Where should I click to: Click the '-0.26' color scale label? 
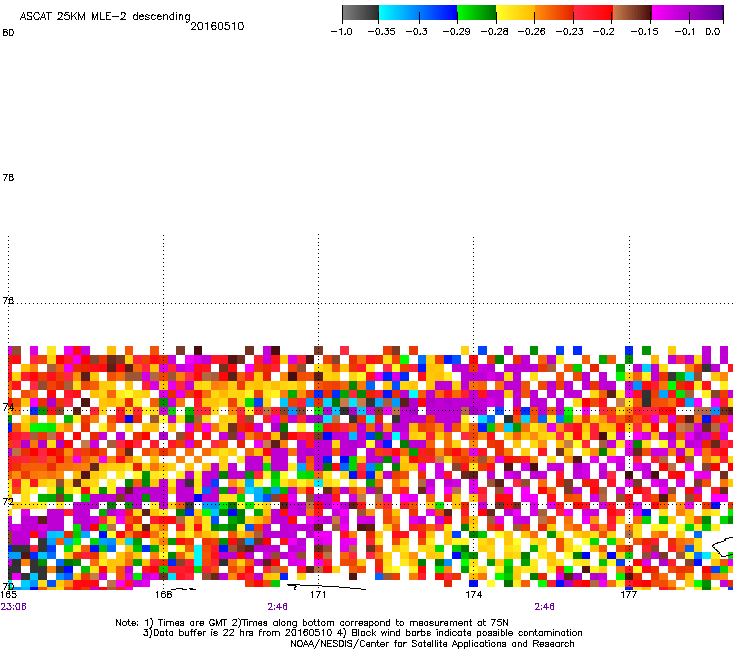click(x=531, y=32)
